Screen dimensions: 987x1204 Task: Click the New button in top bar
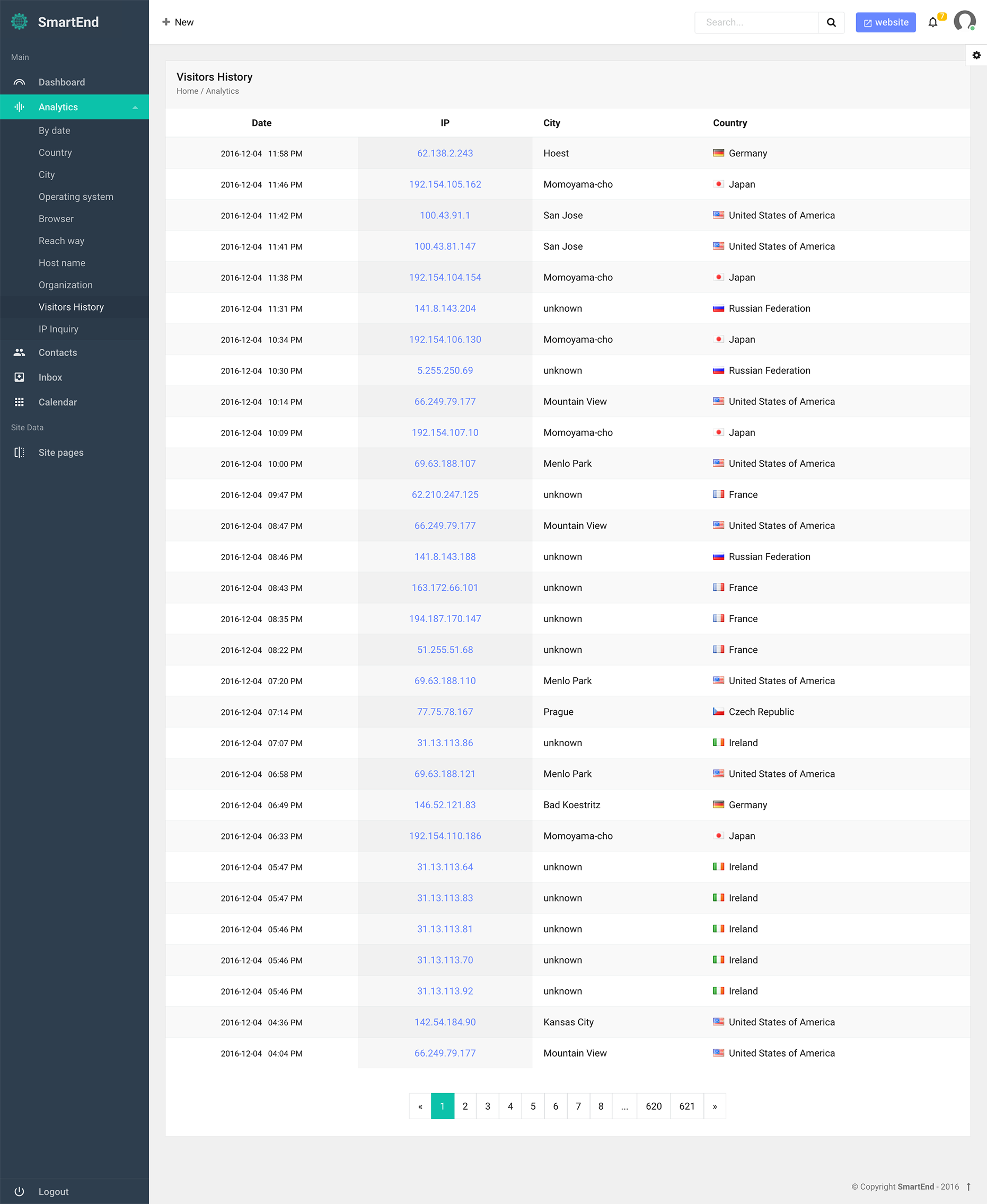pyautogui.click(x=178, y=22)
